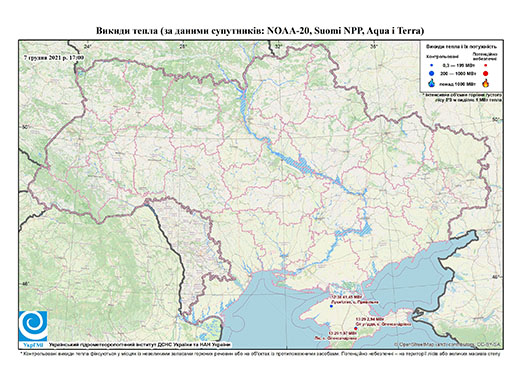Click the '32°' longitude label
This screenshot has height=368, width=520.
point(279,46)
